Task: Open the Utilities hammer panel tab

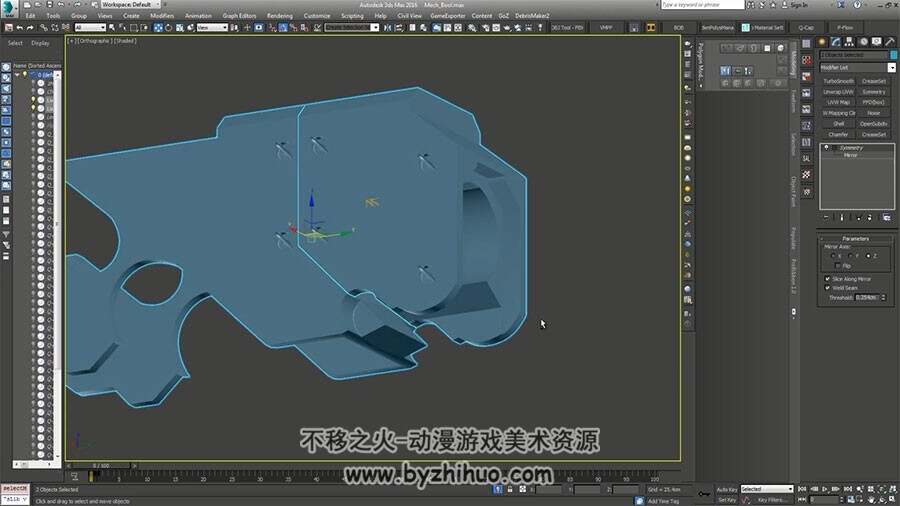Action: pyautogui.click(x=890, y=42)
